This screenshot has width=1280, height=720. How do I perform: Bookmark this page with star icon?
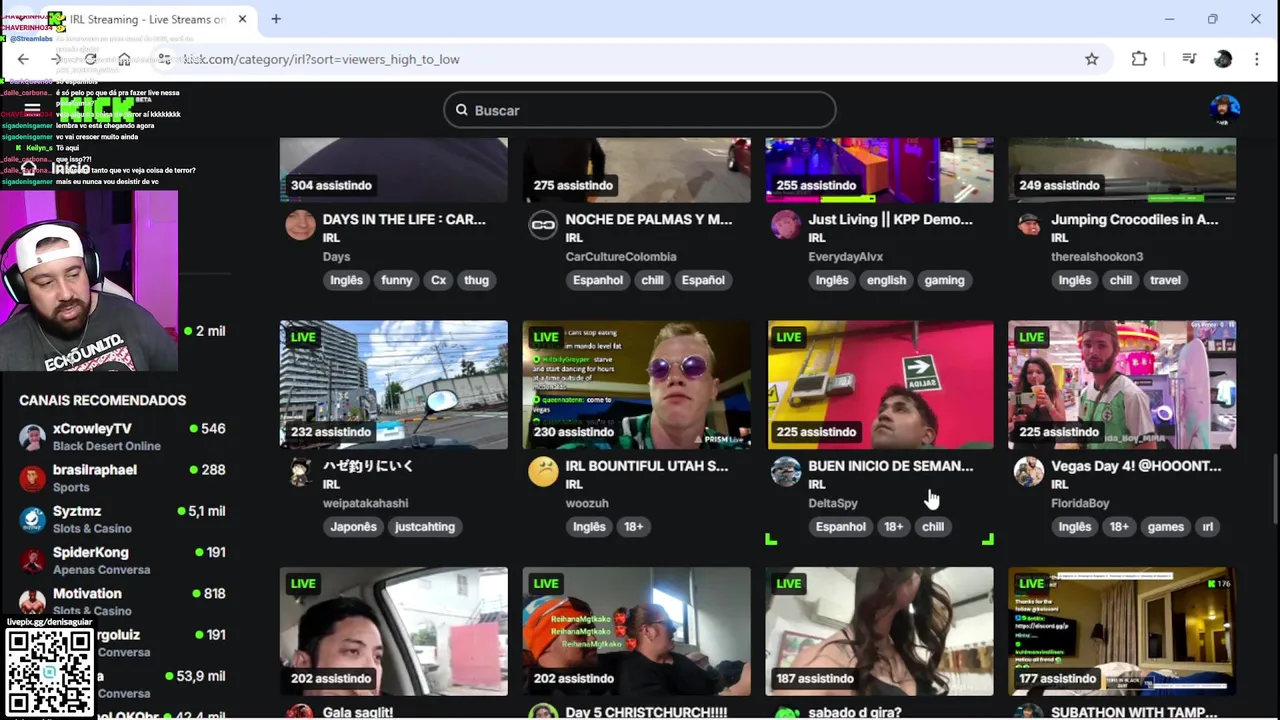click(x=1092, y=59)
